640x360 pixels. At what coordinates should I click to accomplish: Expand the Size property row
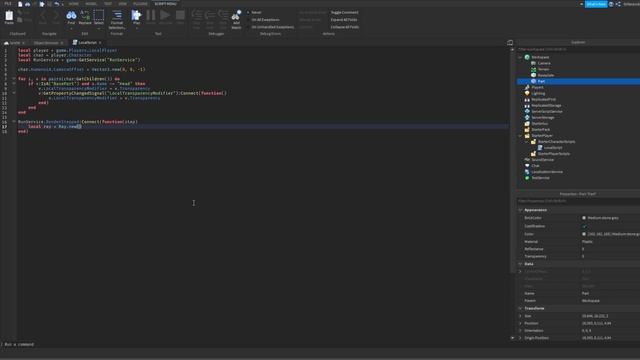[520, 316]
